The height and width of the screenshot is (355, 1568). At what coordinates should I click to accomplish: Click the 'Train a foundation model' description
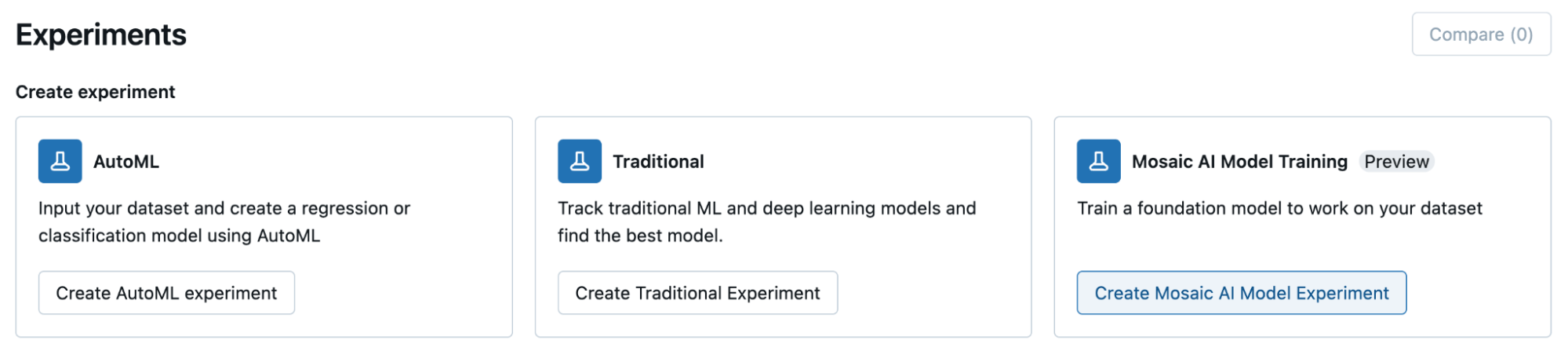coord(1279,208)
